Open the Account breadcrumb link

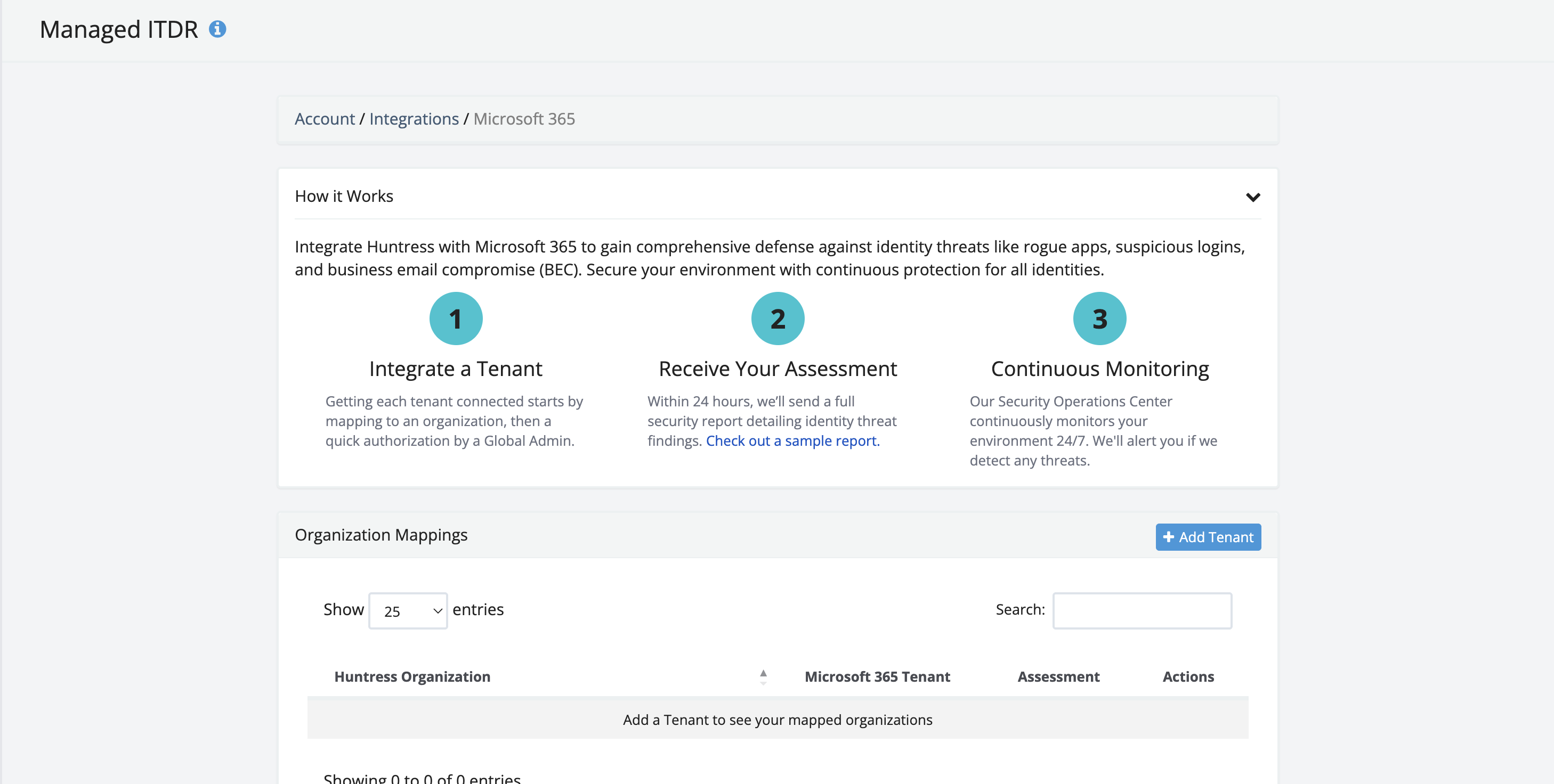[325, 119]
